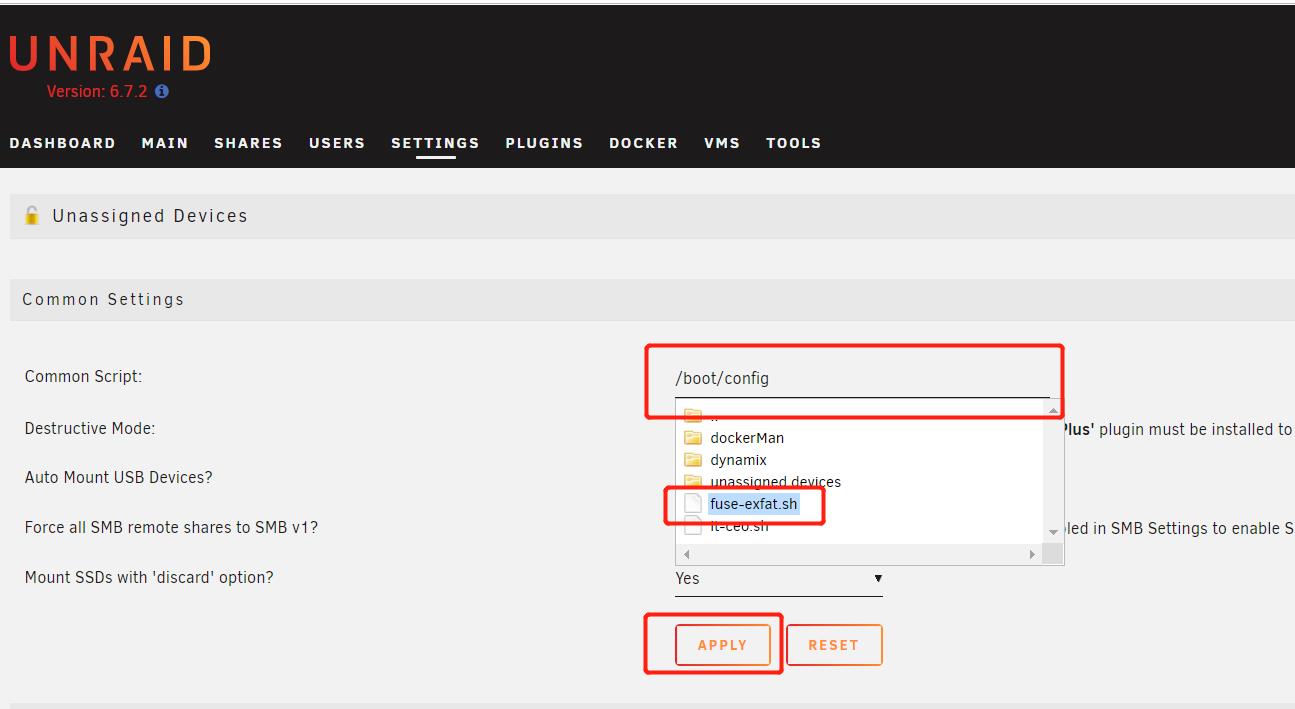Open the MAIN tab
The height and width of the screenshot is (709, 1295).
click(x=164, y=143)
